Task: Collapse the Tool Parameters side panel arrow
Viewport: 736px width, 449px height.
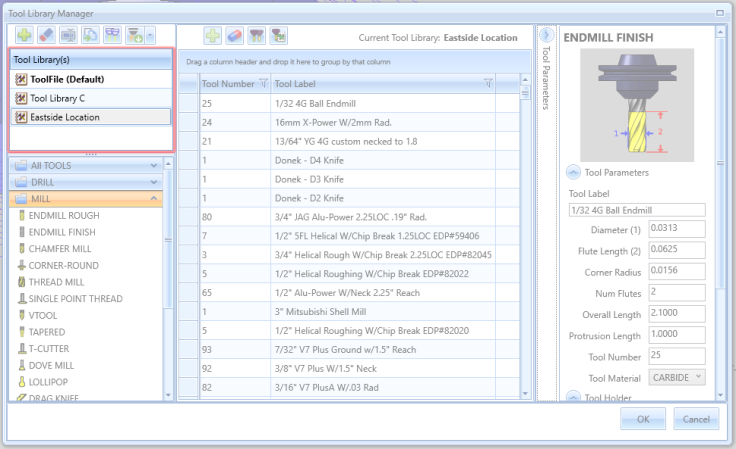Action: tap(546, 35)
